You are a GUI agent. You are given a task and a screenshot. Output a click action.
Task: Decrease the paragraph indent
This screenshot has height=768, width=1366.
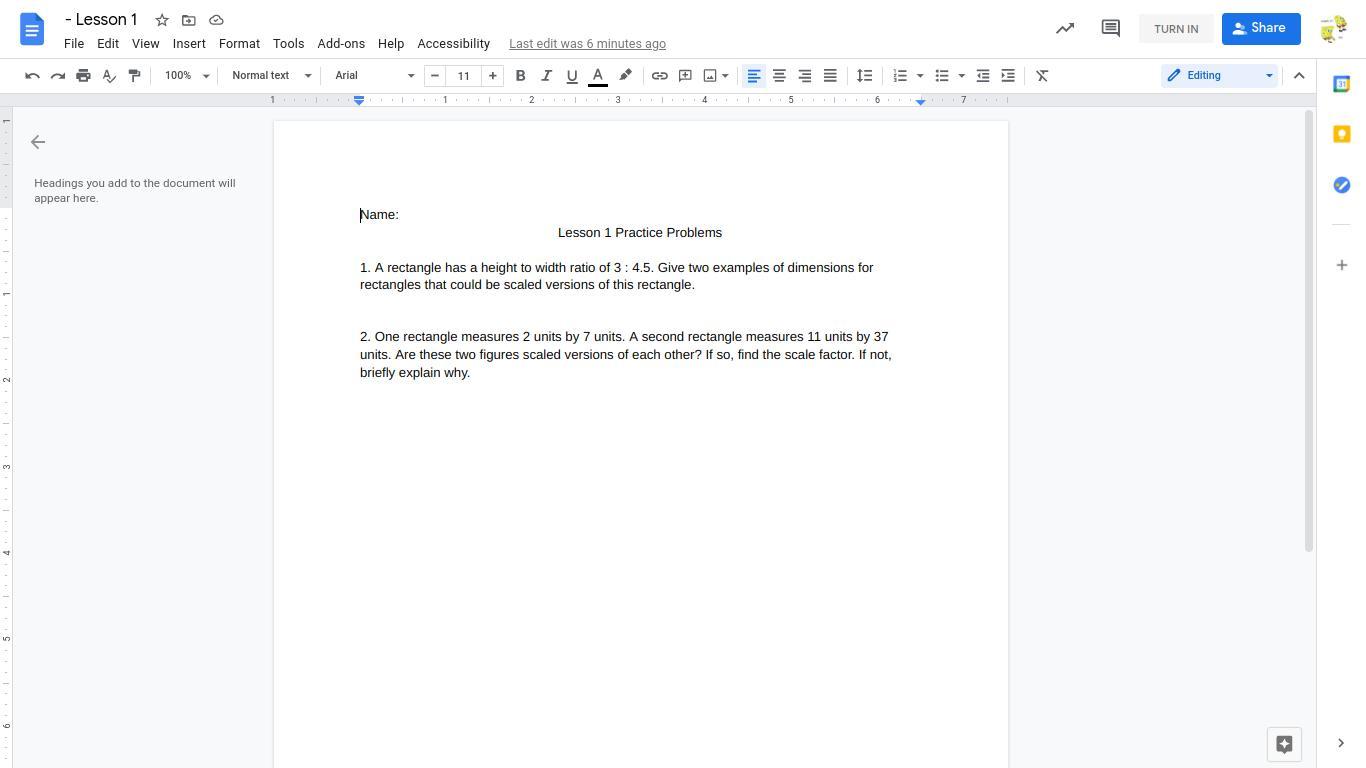[x=983, y=76]
